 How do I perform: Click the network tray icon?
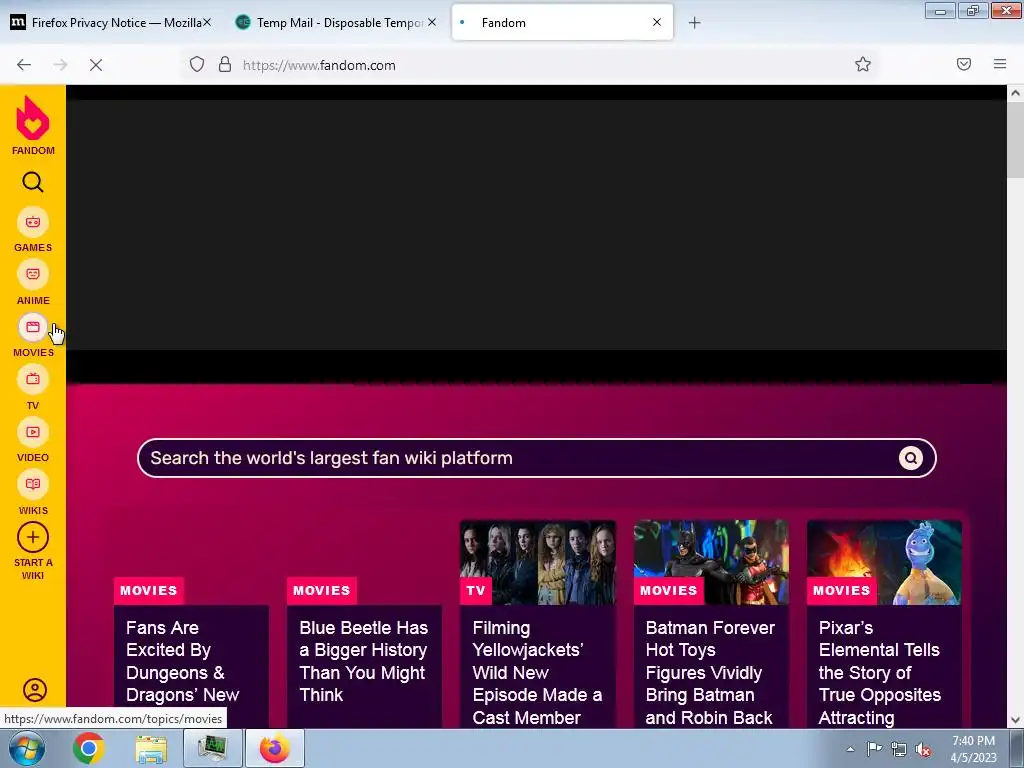(x=899, y=750)
